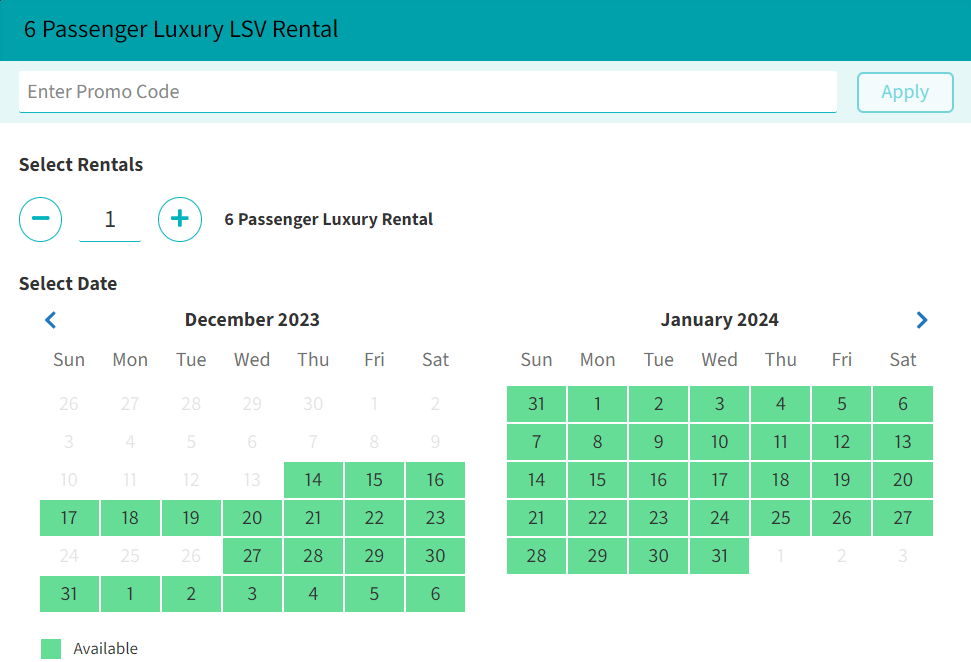Click the rental quantity number field
The width and height of the screenshot is (971, 662).
pos(110,219)
